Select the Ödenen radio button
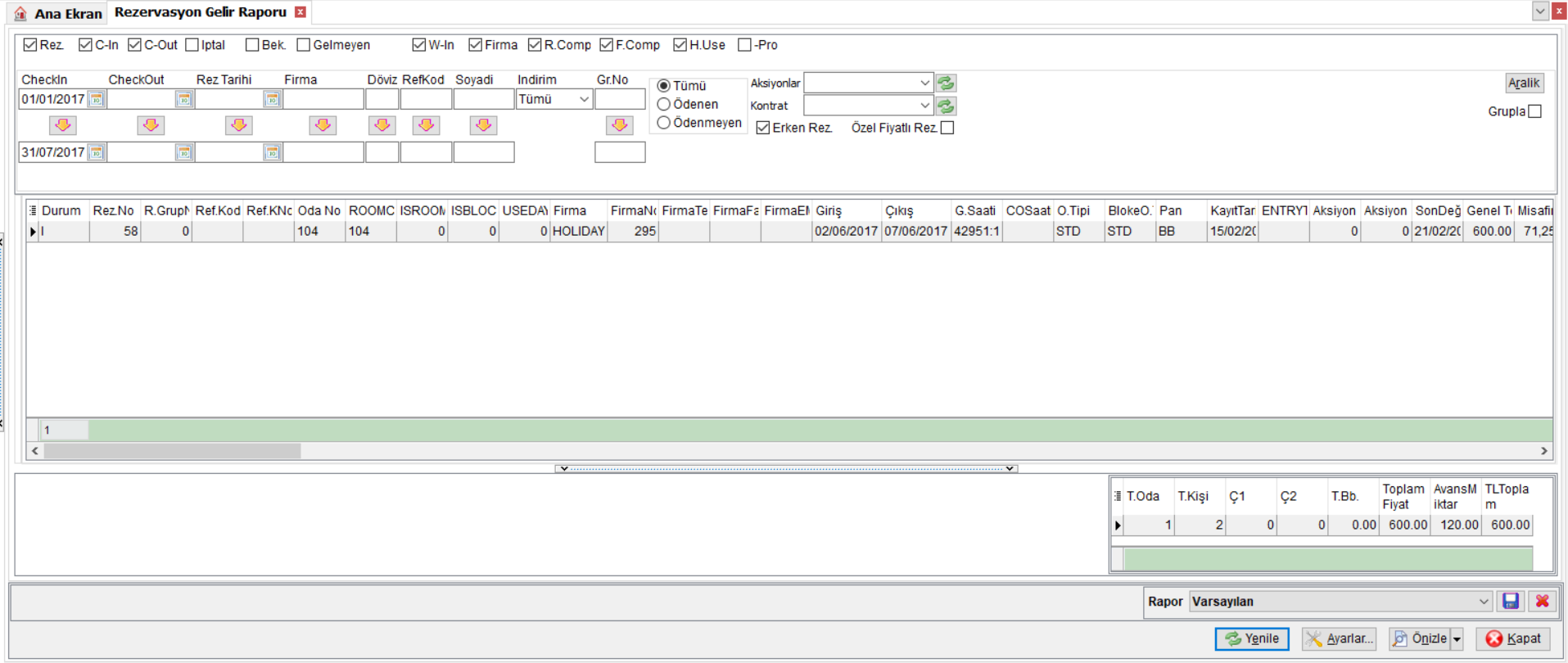Screen dimensions: 1568x663 [664, 104]
